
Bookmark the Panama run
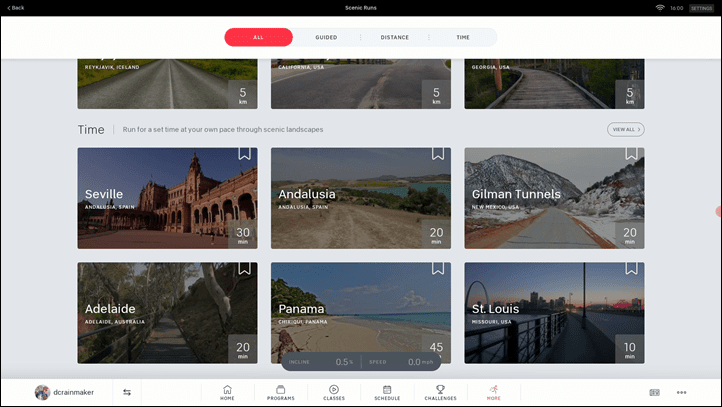point(438,268)
